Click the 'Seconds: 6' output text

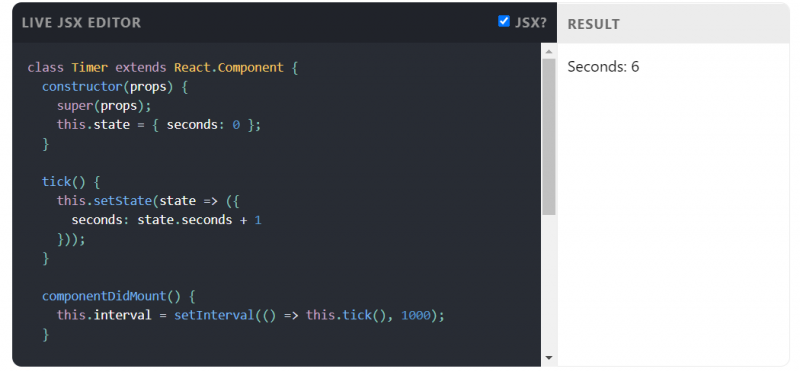[x=603, y=67]
